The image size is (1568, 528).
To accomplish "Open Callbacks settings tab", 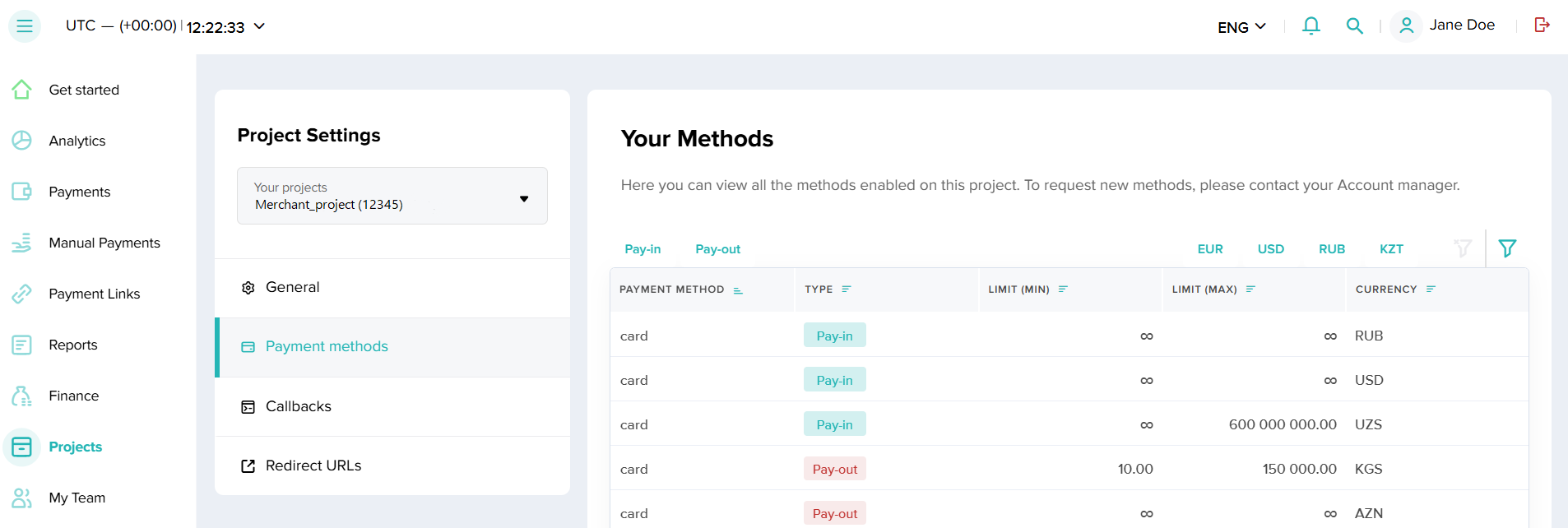I will click(298, 406).
